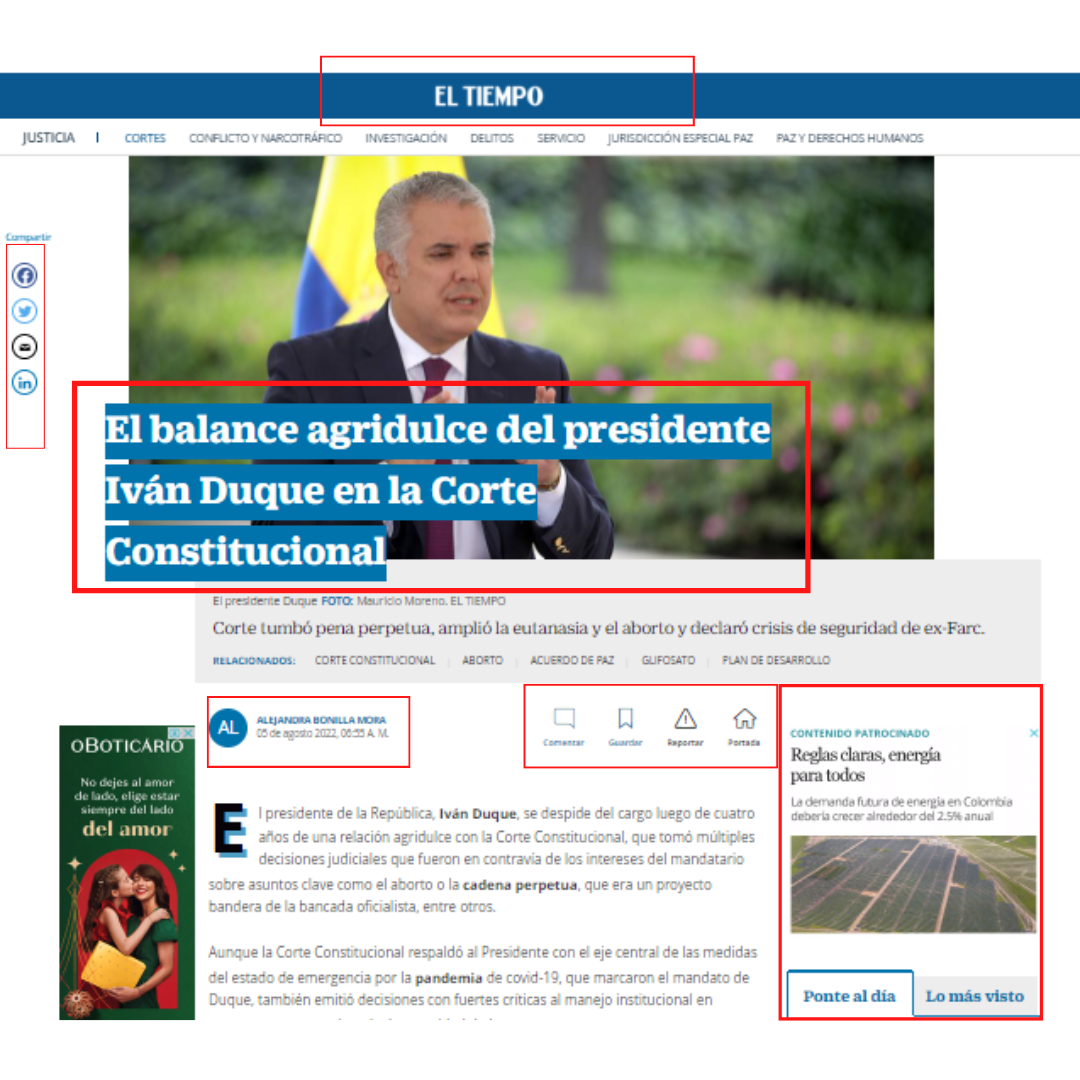
Task: Click the Compartir label
Action: [x=28, y=237]
